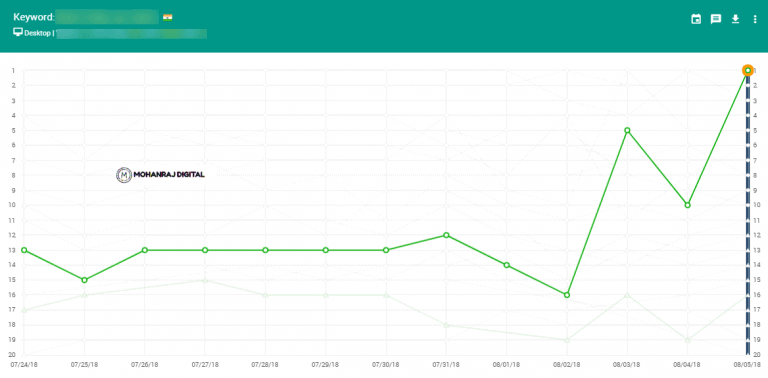Select the rank 13 data point on 07/26/18
Image resolution: width=768 pixels, height=378 pixels.
(x=144, y=250)
